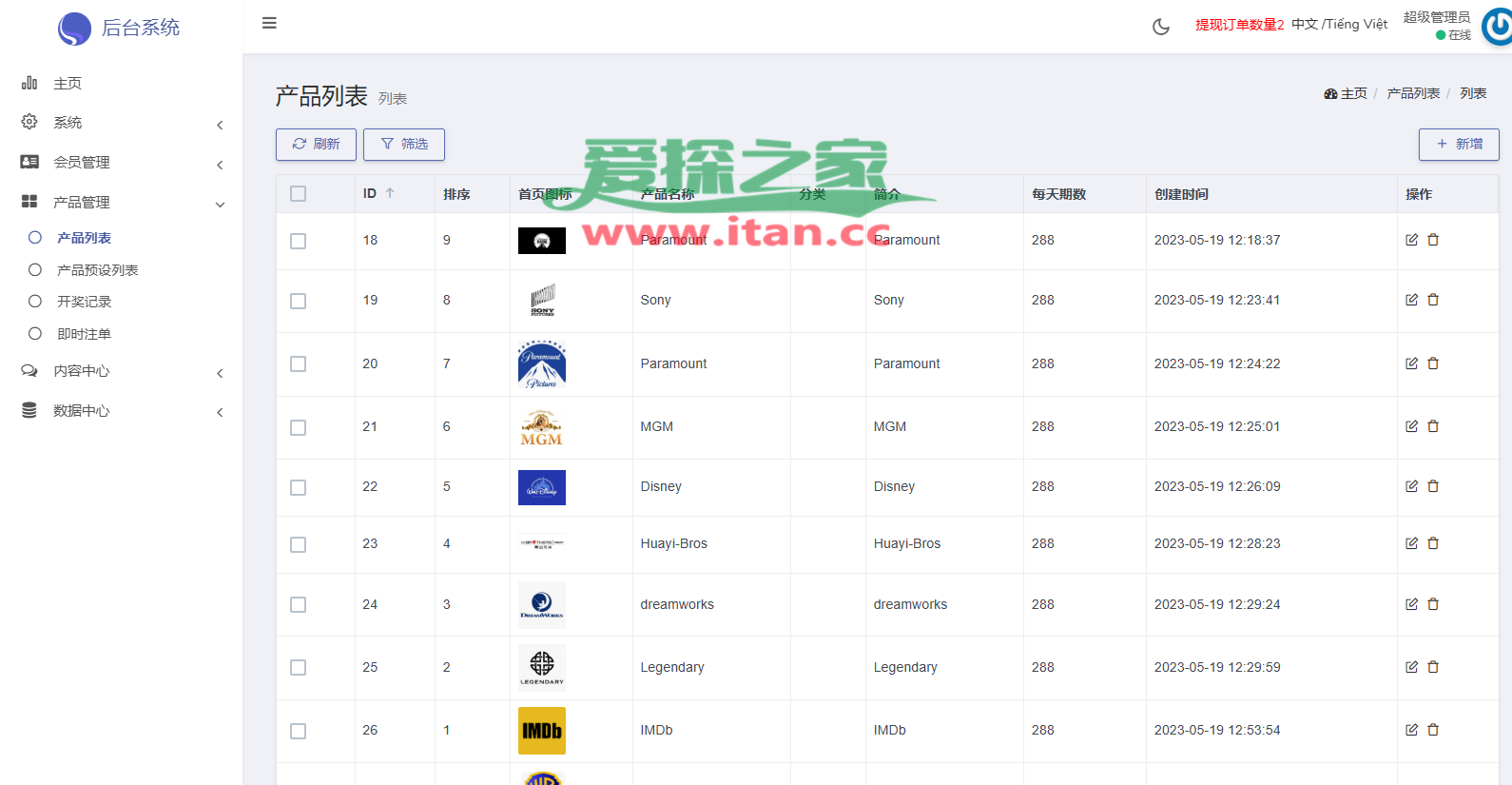Image resolution: width=1512 pixels, height=785 pixels.
Task: Click the 每天期数 column header
Action: (1058, 194)
